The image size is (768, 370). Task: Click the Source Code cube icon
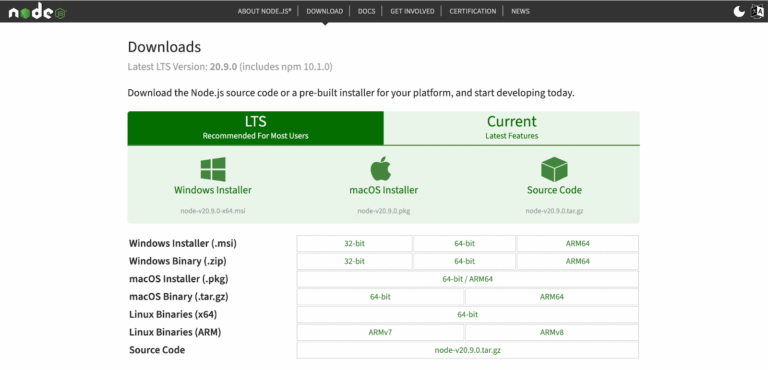coord(554,169)
